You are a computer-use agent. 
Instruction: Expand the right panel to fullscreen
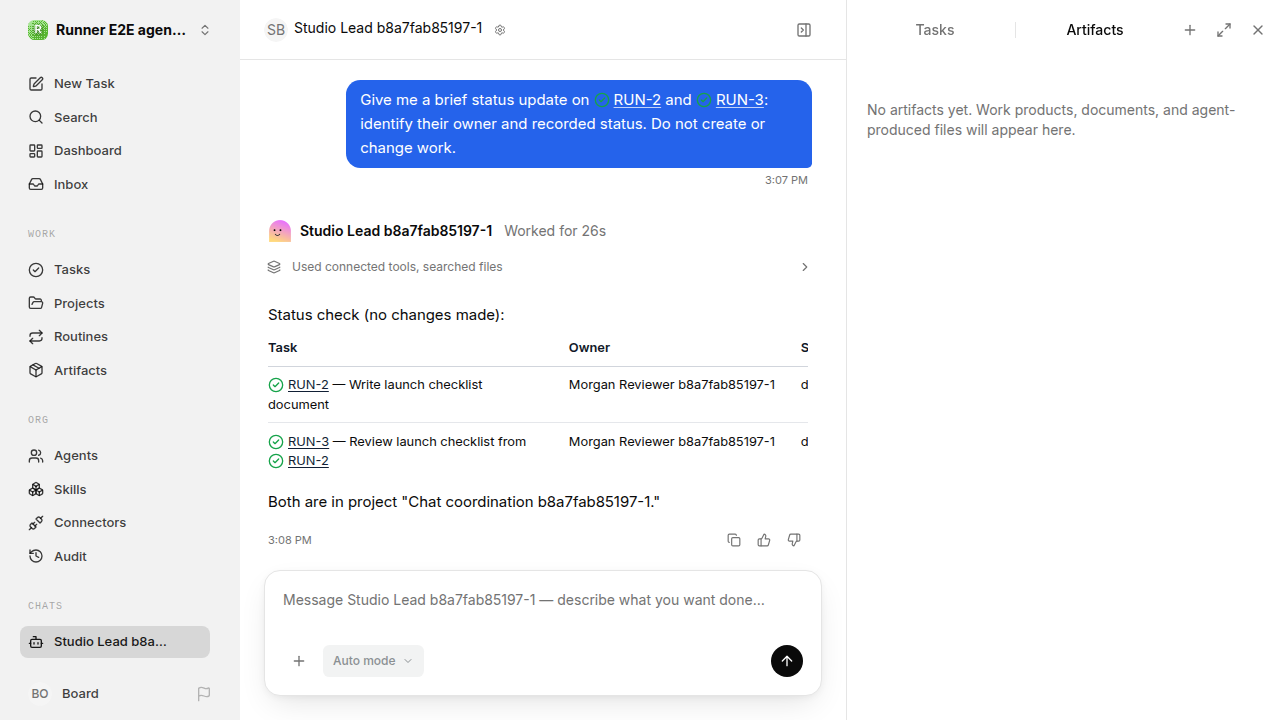(1224, 30)
